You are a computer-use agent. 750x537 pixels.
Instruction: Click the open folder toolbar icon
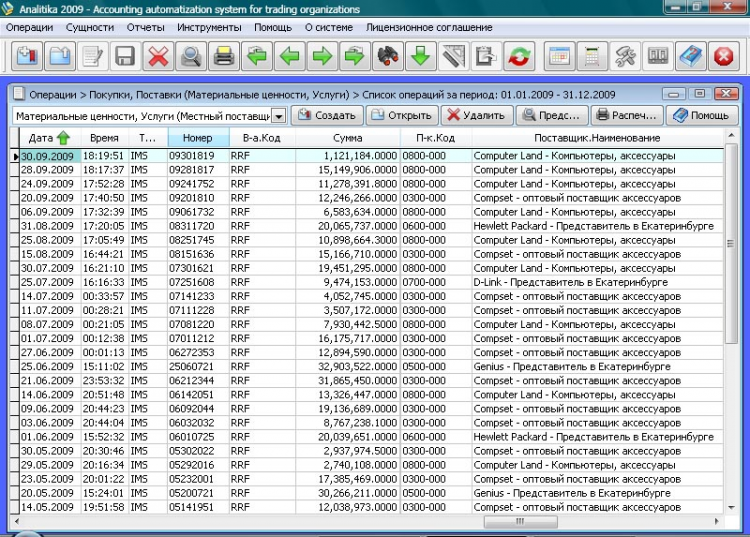[x=60, y=56]
